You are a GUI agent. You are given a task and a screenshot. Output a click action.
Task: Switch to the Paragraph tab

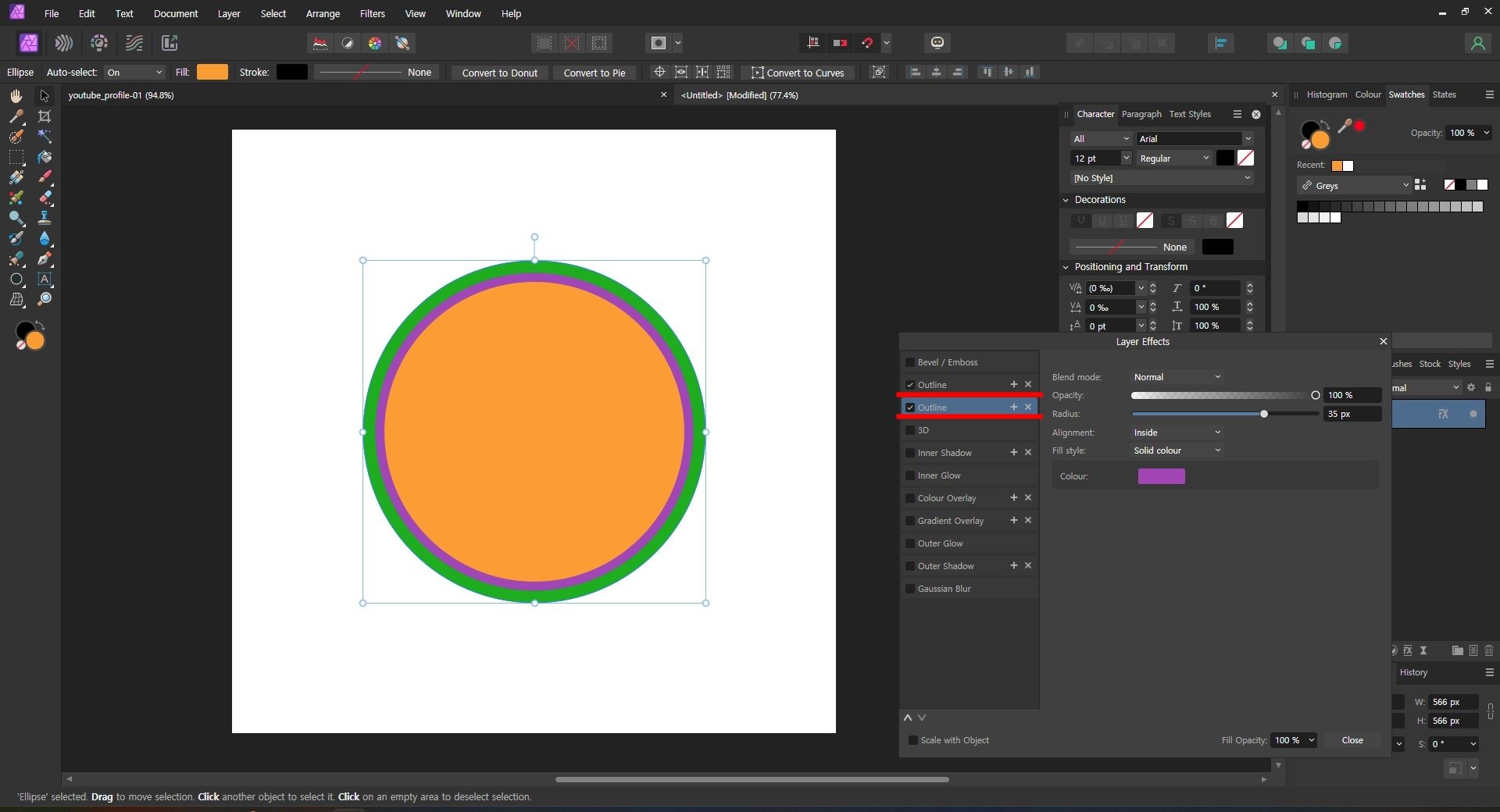pos(1141,114)
